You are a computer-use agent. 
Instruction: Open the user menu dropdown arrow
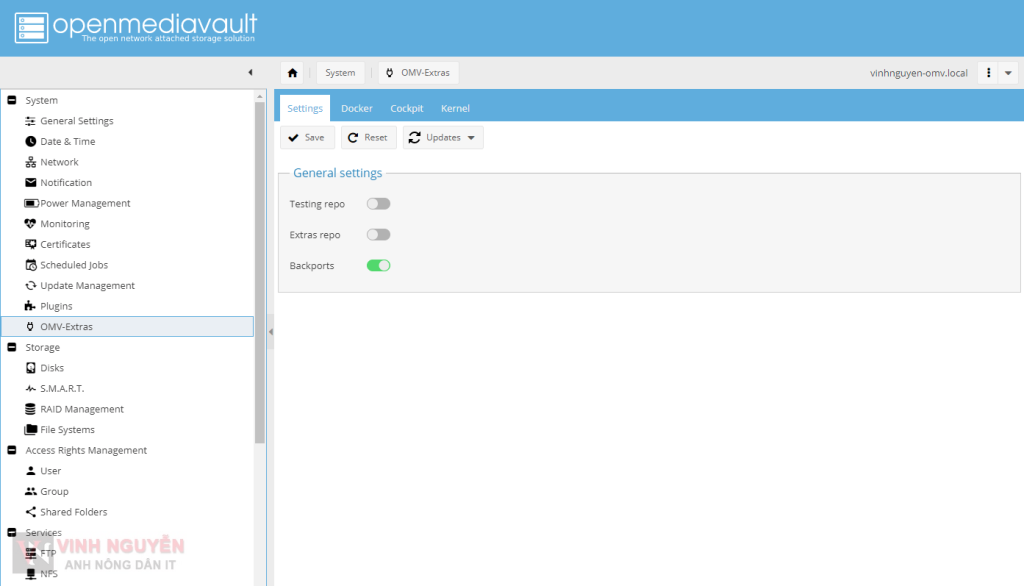point(1008,73)
